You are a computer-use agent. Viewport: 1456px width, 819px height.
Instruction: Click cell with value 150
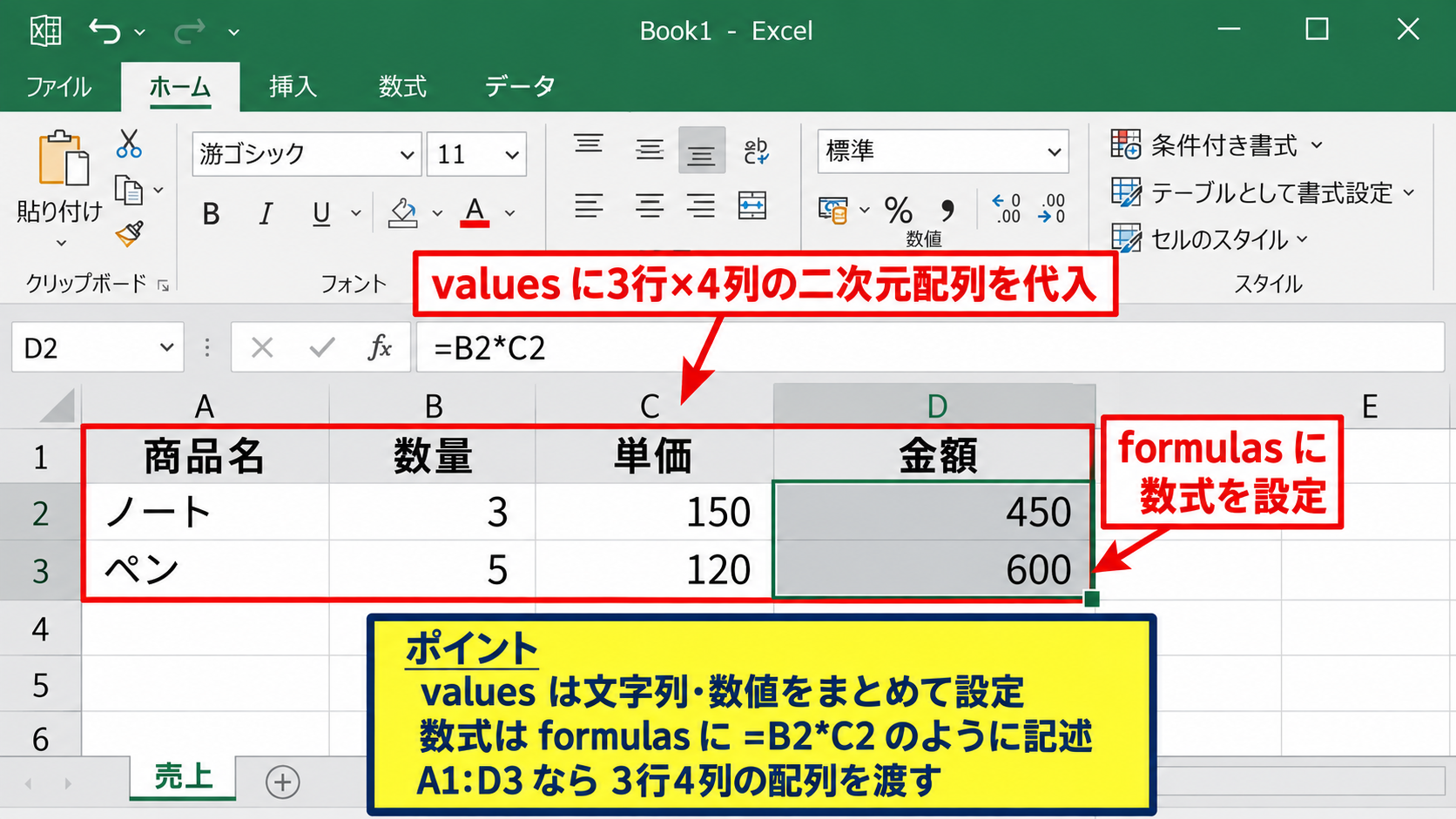pyautogui.click(x=655, y=512)
